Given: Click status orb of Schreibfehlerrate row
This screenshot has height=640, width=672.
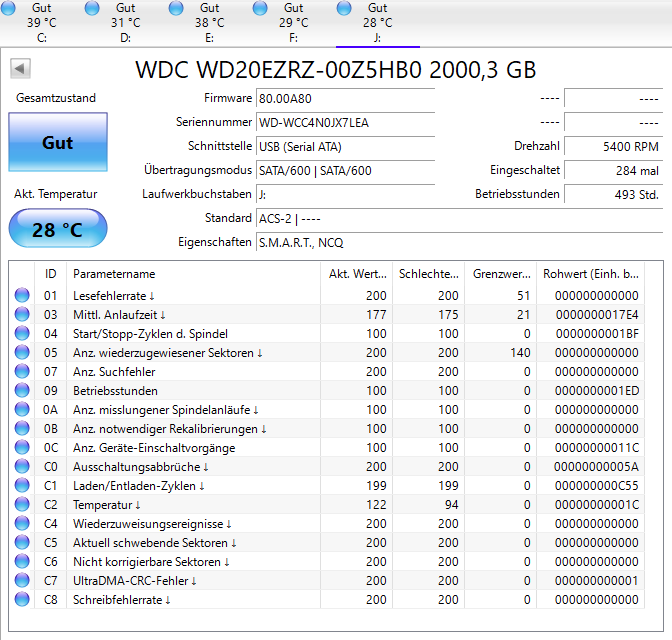Looking at the screenshot, I should 22,599.
